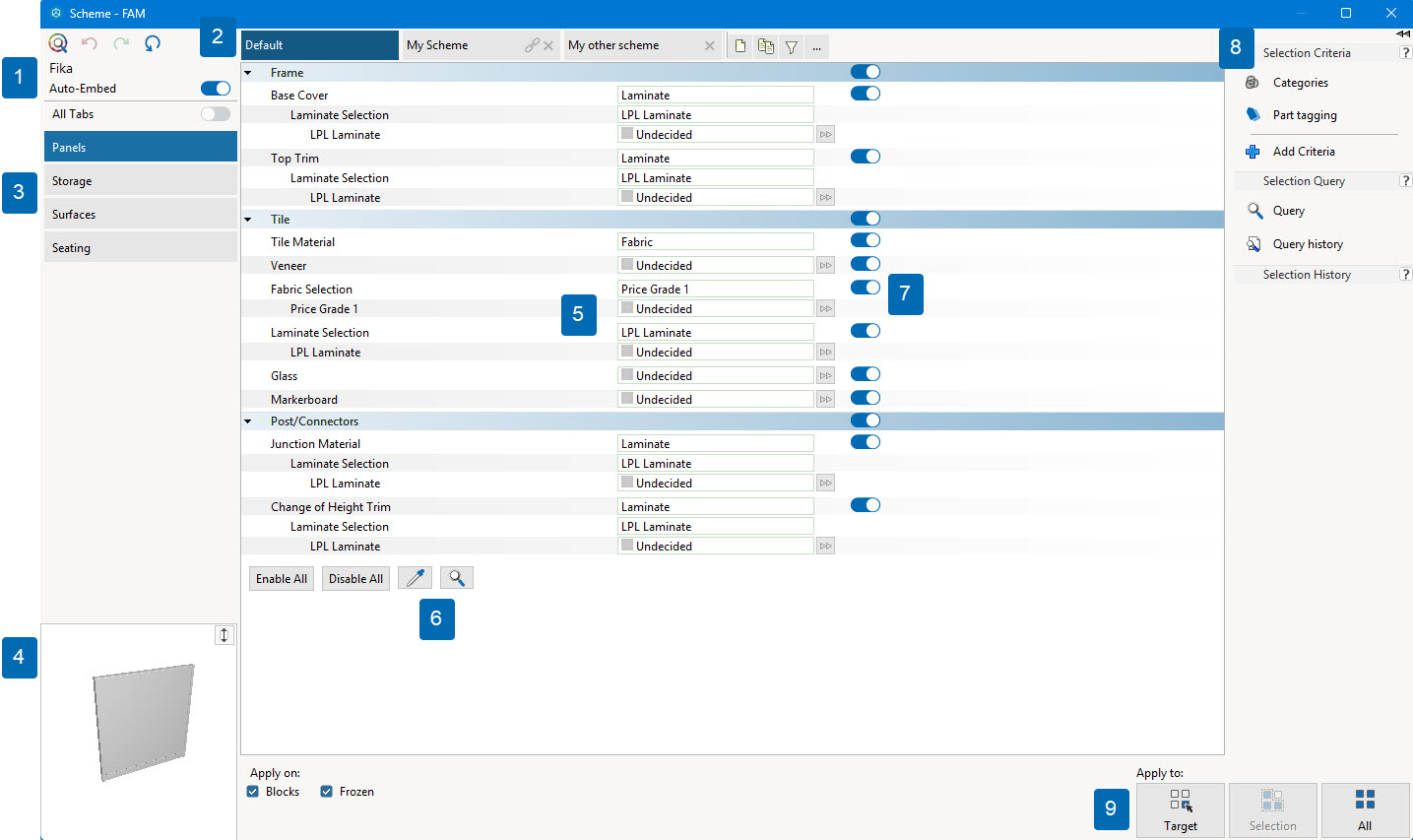Close the My other scheme tab
This screenshot has height=840, width=1413.
pos(709,45)
